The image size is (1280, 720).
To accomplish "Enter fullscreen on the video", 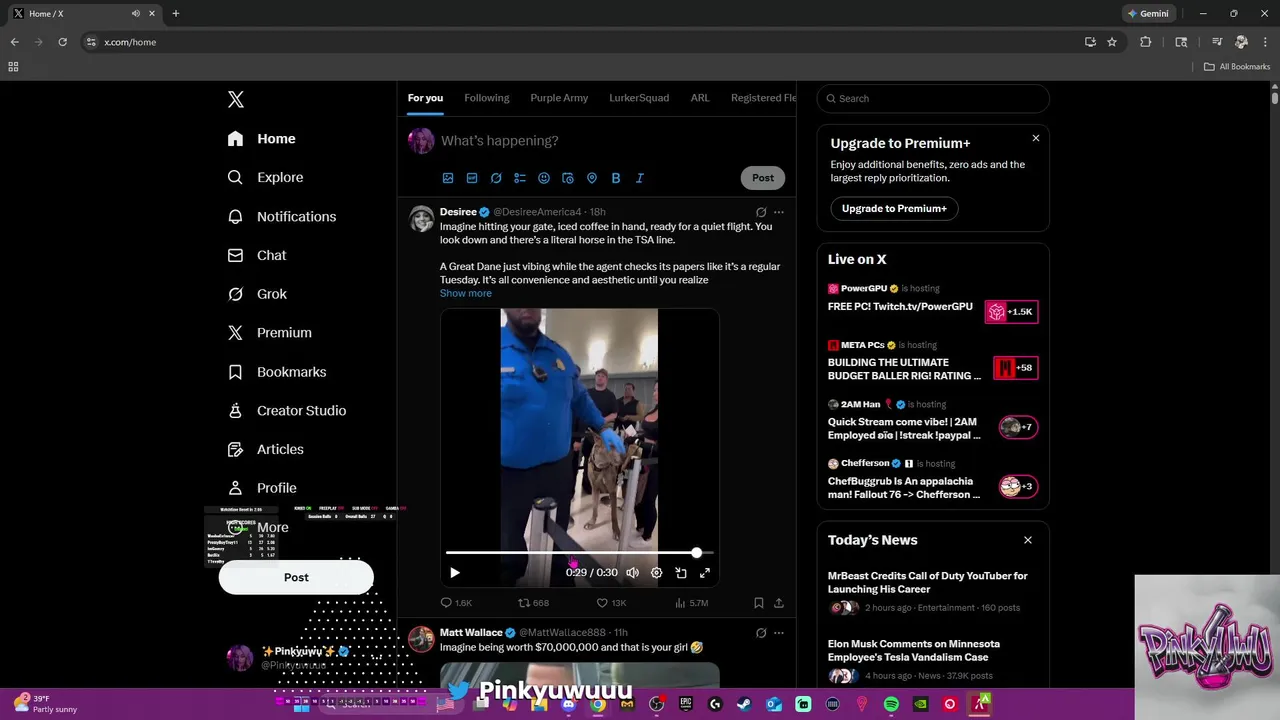I will [x=705, y=573].
